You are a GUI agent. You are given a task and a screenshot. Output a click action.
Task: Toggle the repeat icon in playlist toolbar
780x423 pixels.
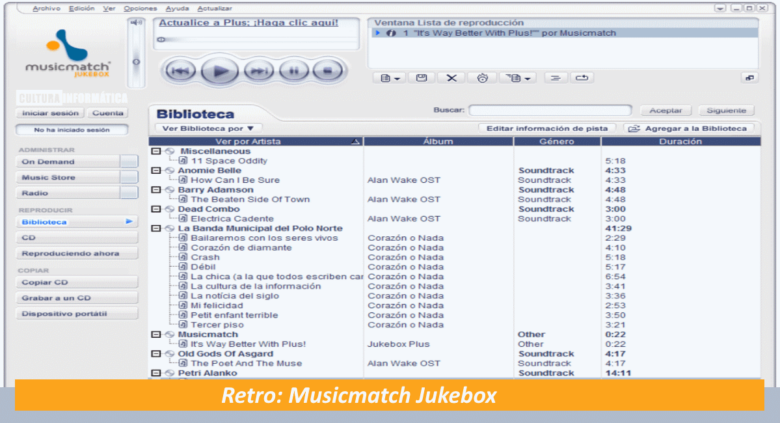tap(583, 77)
